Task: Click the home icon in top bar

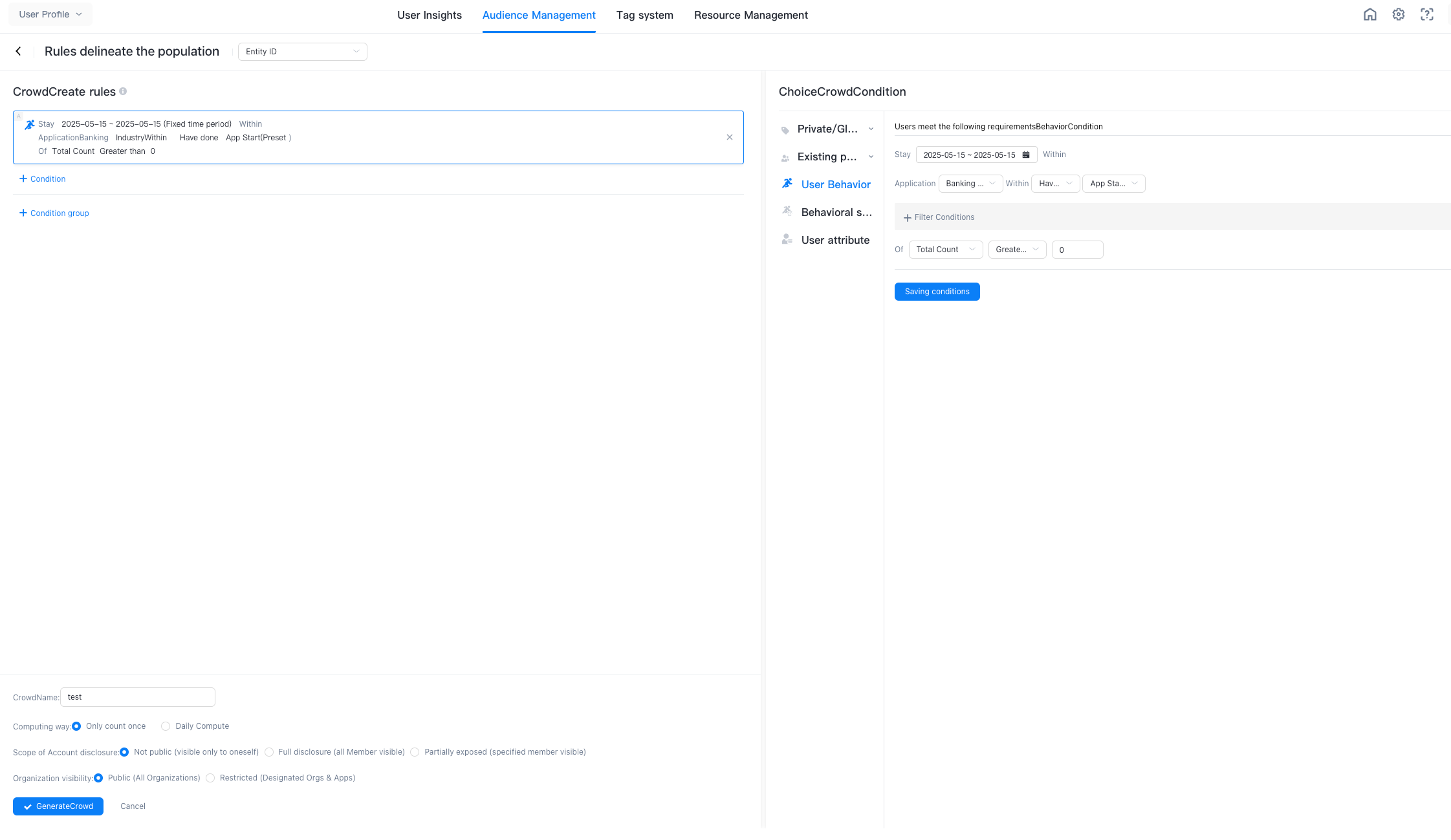Action: coord(1369,14)
